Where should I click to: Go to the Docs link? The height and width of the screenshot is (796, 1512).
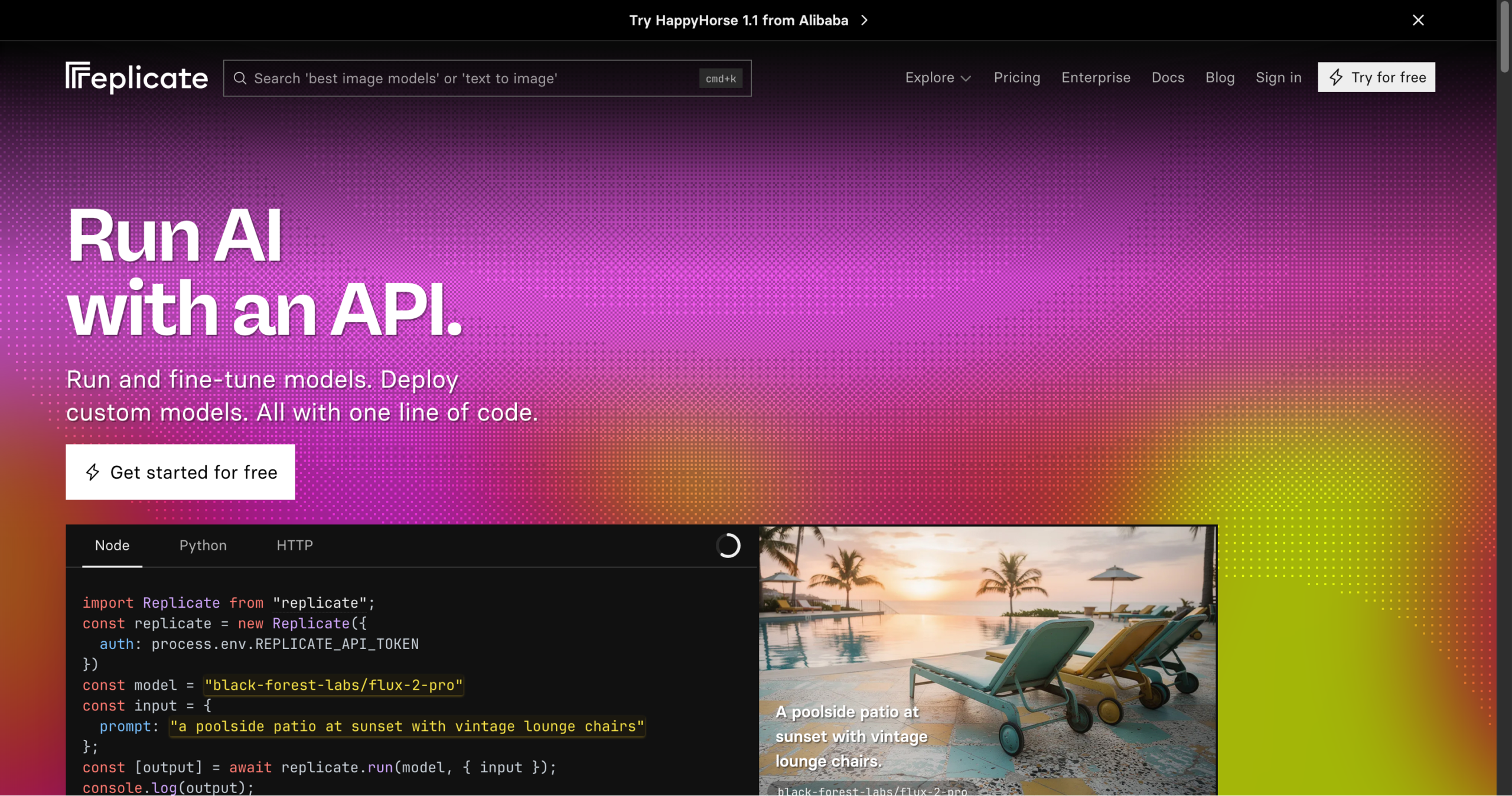tap(1168, 77)
